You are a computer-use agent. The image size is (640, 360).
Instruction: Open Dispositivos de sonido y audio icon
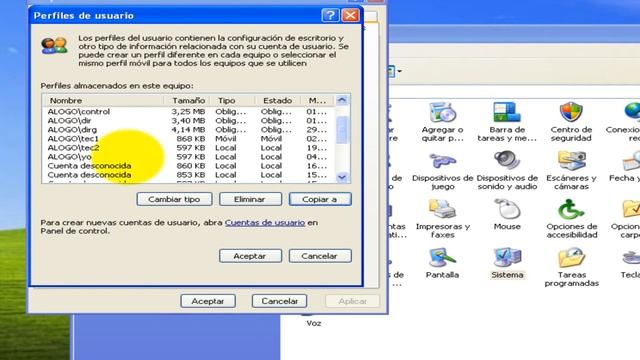point(507,160)
